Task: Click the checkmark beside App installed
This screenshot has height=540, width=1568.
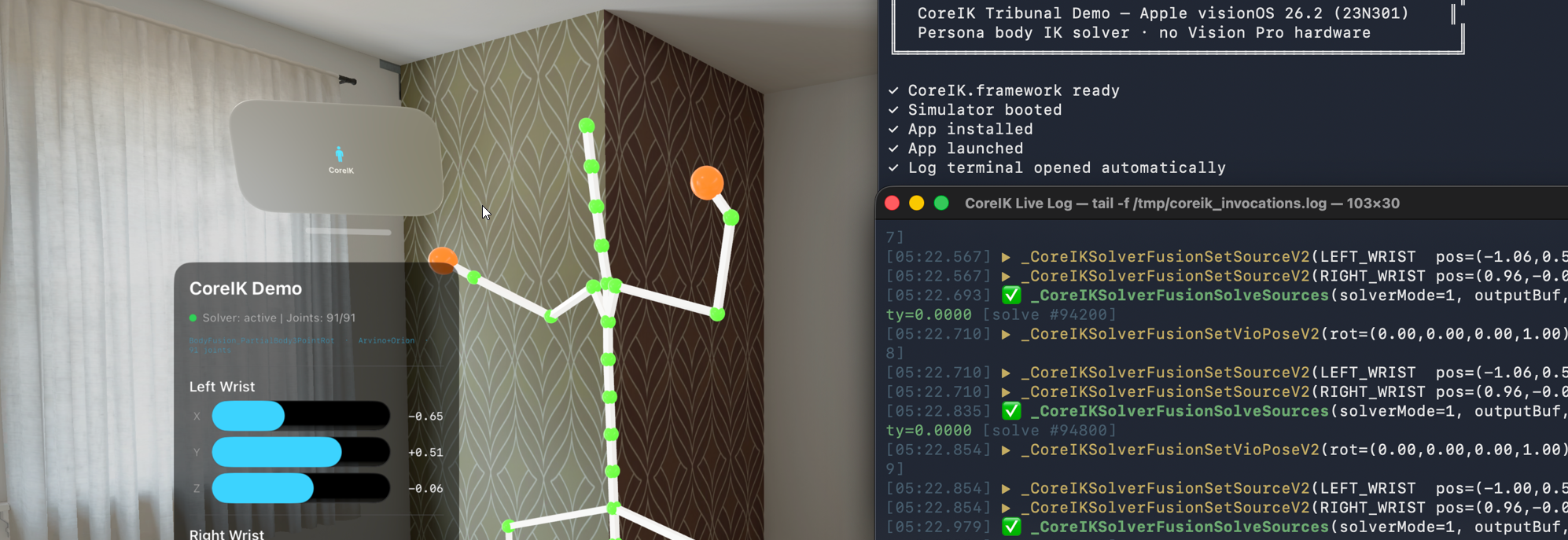Action: tap(893, 129)
